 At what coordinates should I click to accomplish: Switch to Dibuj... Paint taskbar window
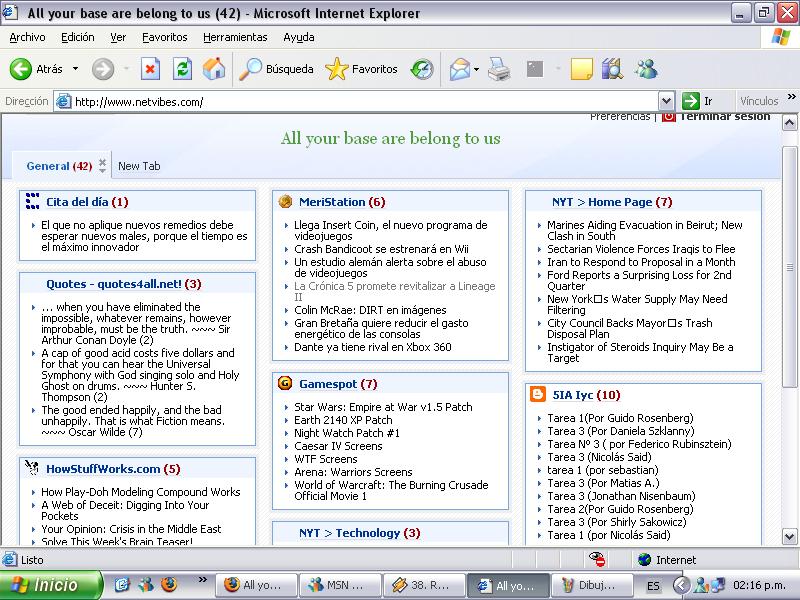click(x=592, y=585)
